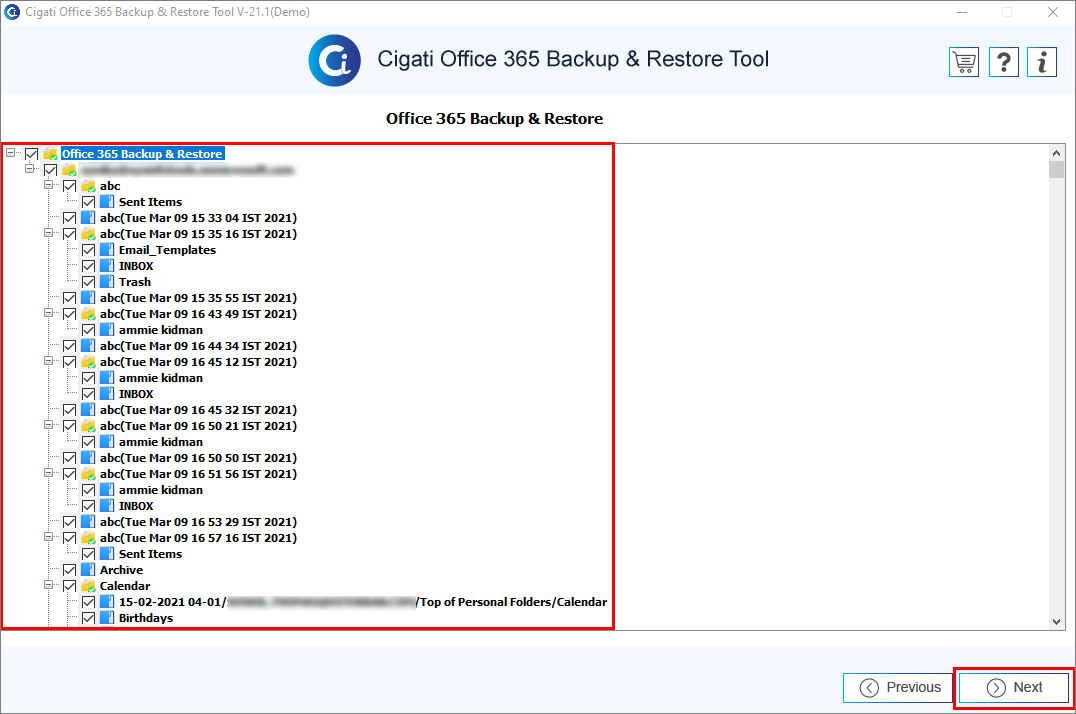
Task: Click the Birthdays folder icon
Action: pyautogui.click(x=107, y=618)
